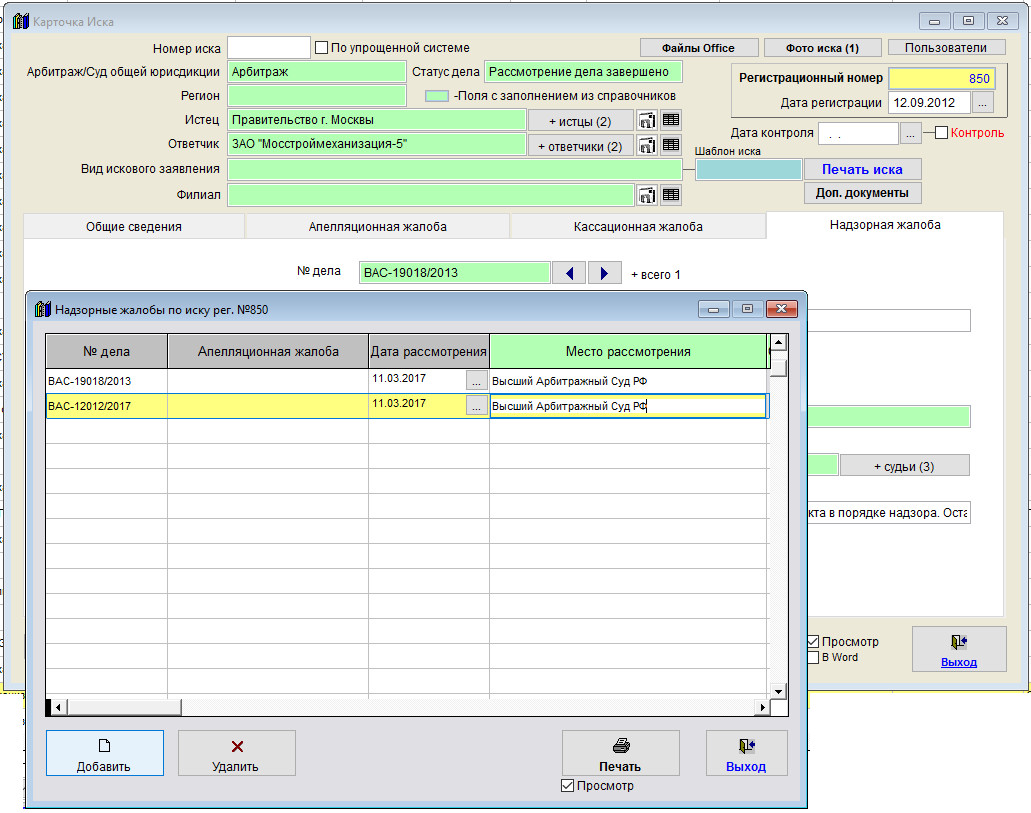Open directory icon next to Истец field
This screenshot has width=1031, height=813.
click(x=647, y=121)
